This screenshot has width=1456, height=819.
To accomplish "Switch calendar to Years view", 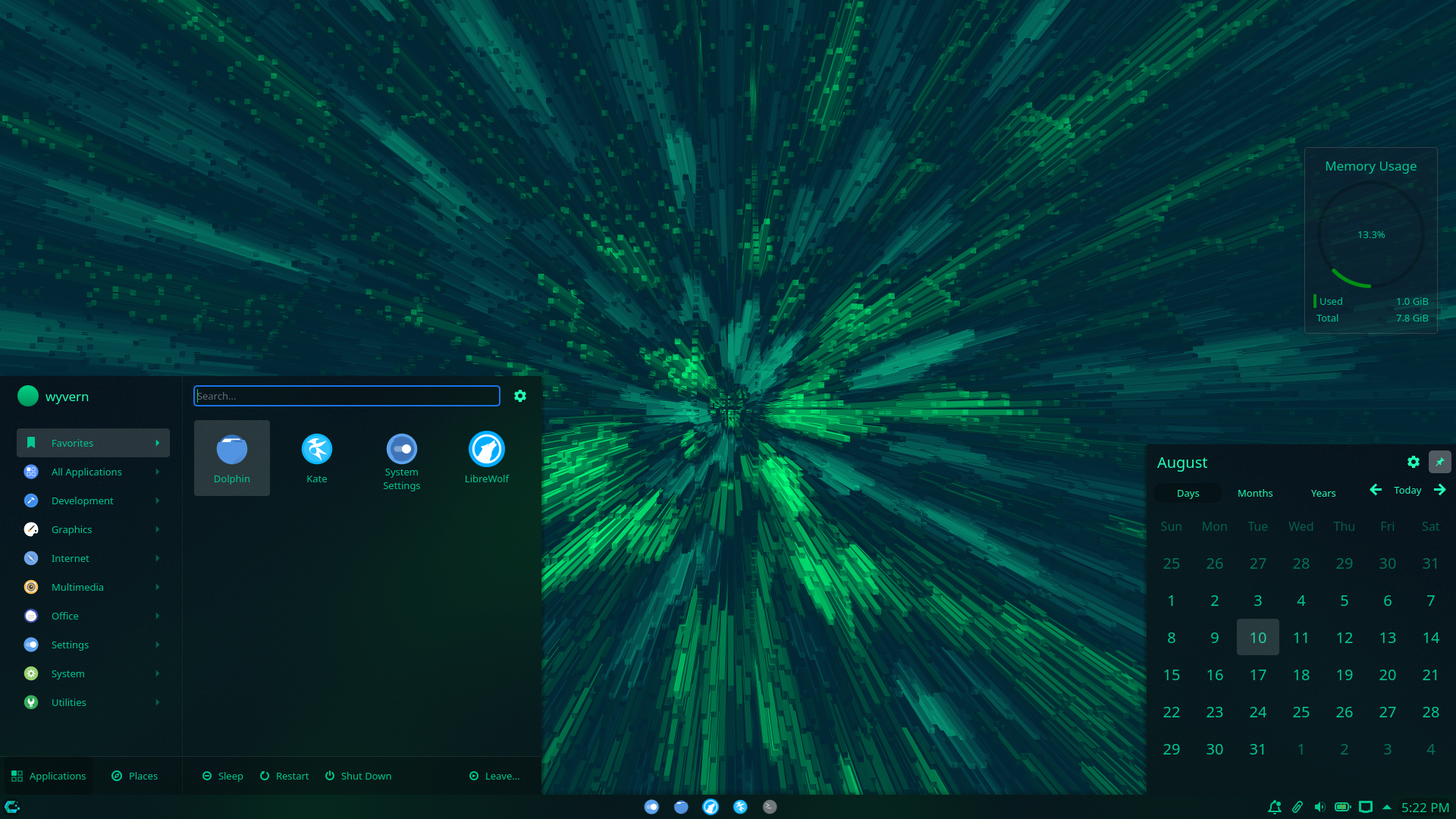I will point(1323,493).
